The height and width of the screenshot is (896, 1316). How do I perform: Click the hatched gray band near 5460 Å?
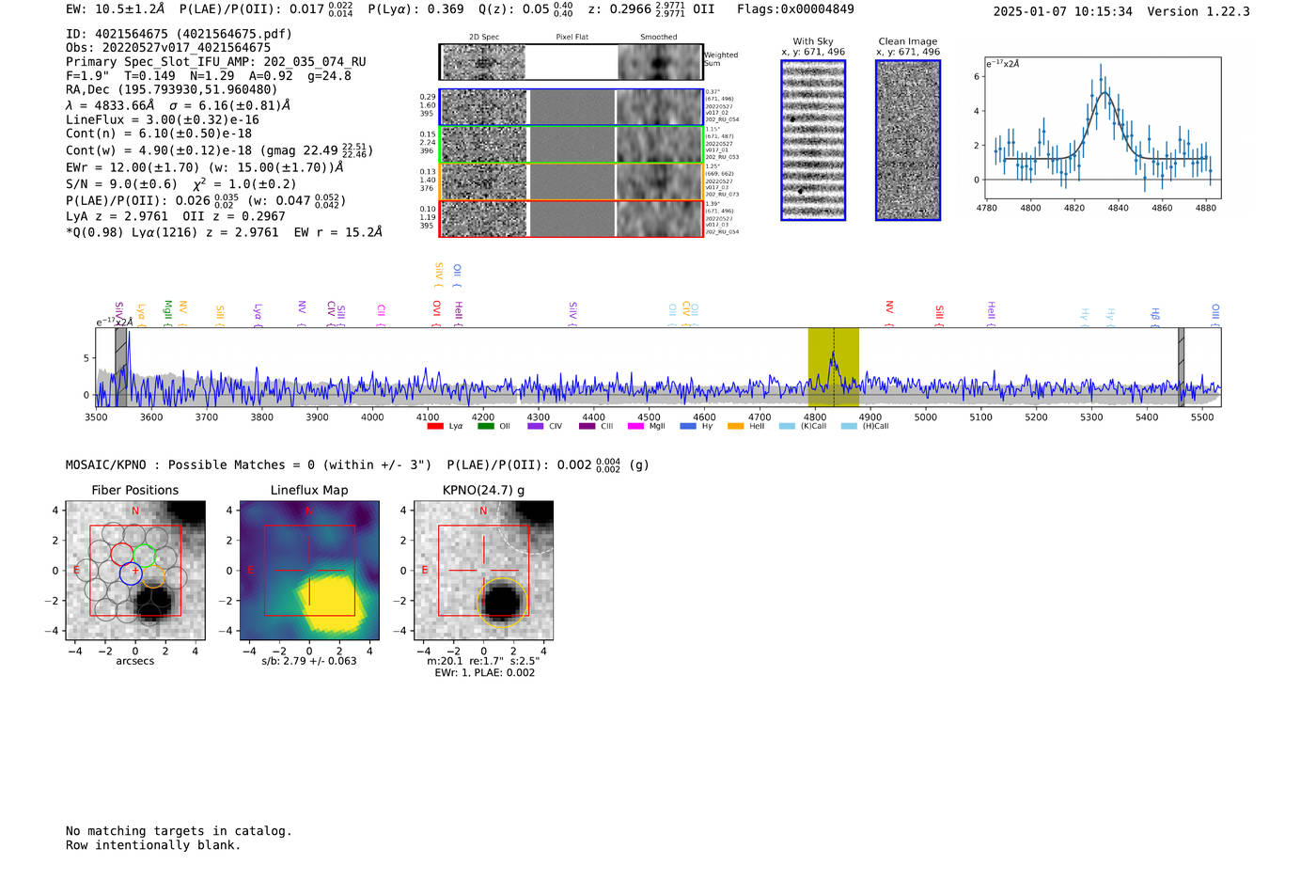(1182, 367)
